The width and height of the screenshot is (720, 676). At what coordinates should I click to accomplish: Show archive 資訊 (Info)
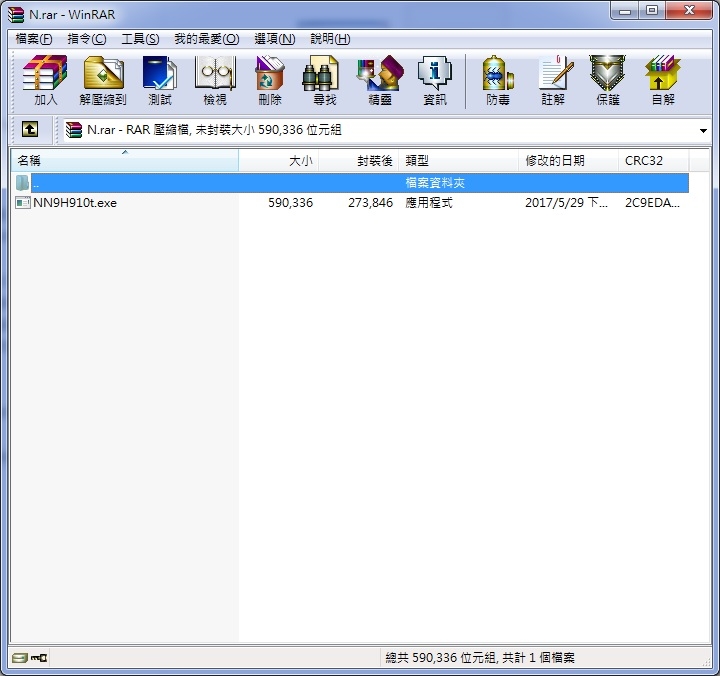[435, 80]
